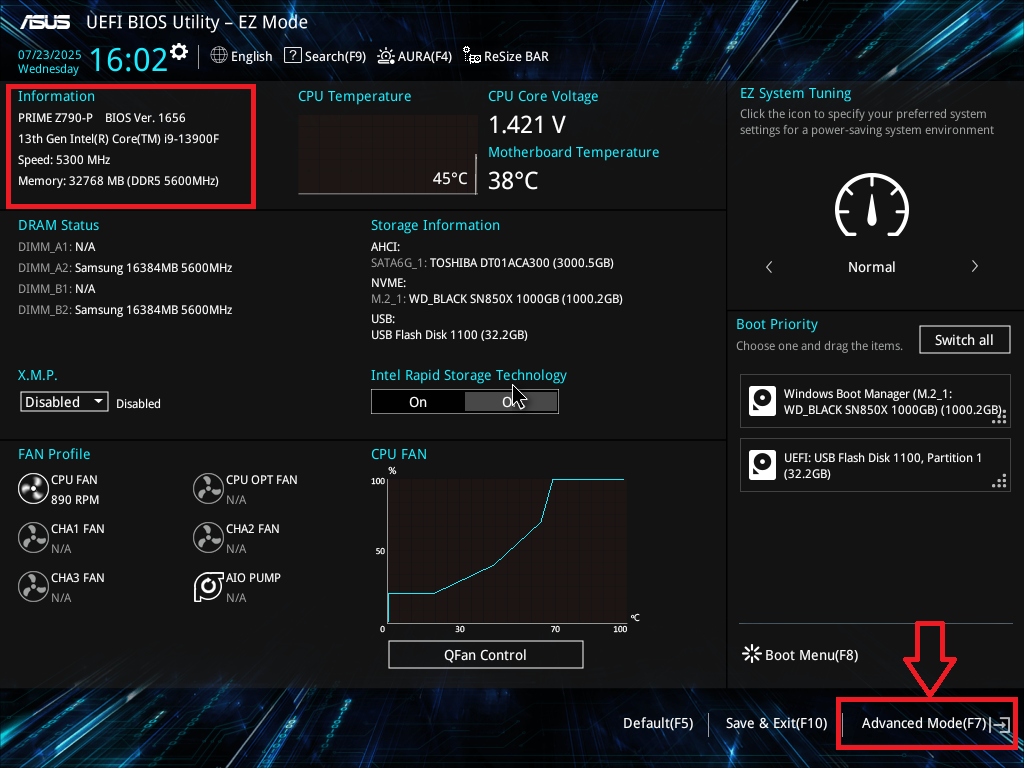
Task: Click the 07/23/2025 date
Action: click(x=50, y=55)
